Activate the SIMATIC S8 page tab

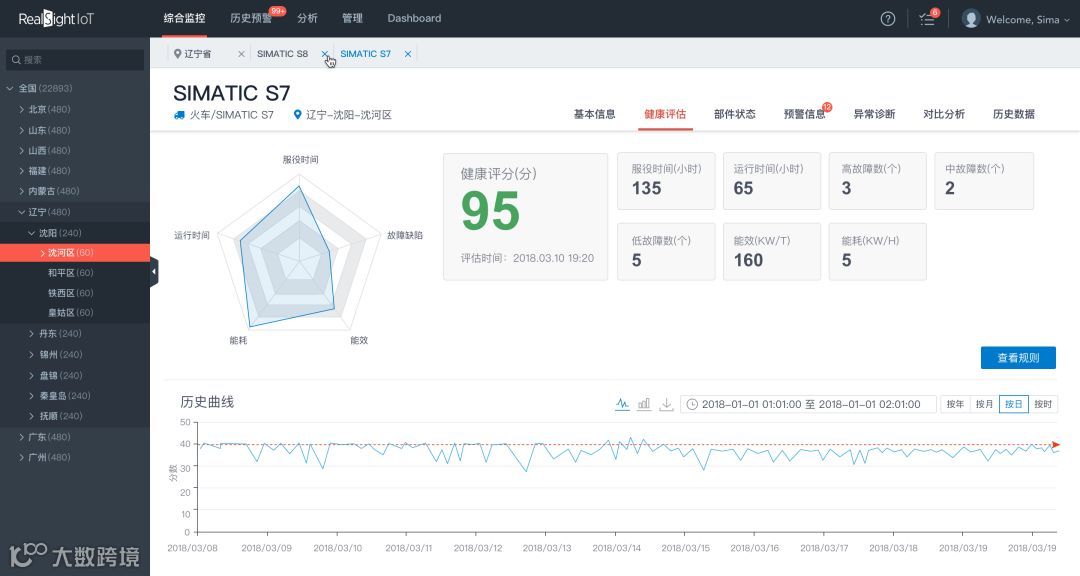click(x=282, y=54)
